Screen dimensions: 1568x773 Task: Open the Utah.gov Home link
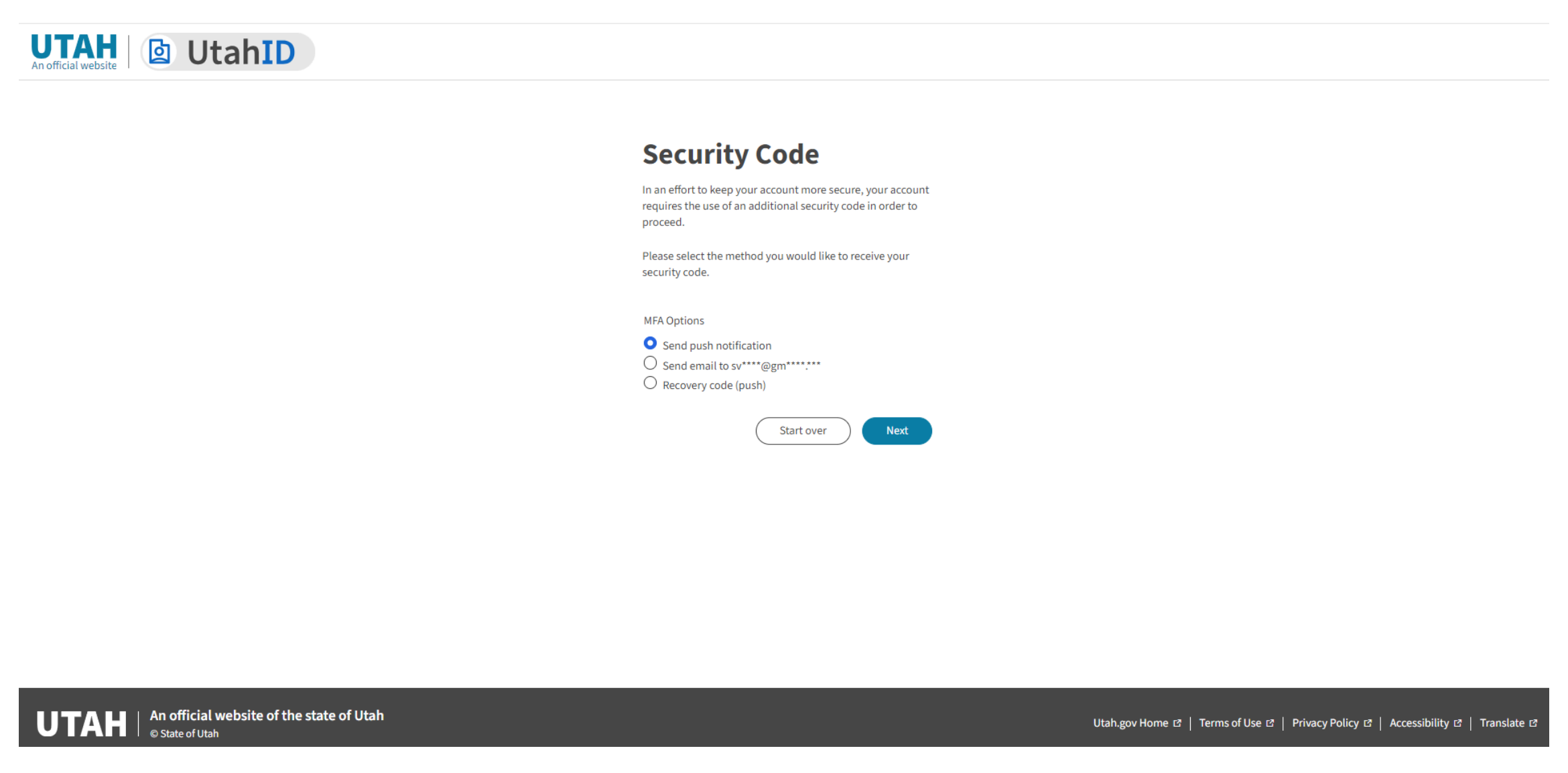tap(1130, 723)
